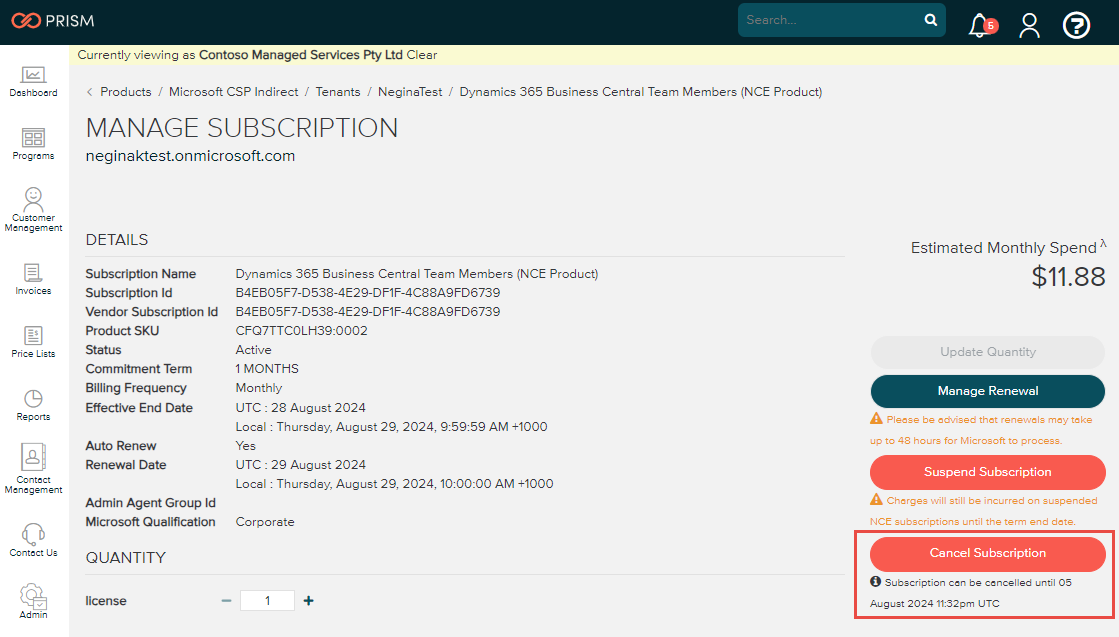Click the back chevron in breadcrumb

[x=89, y=92]
